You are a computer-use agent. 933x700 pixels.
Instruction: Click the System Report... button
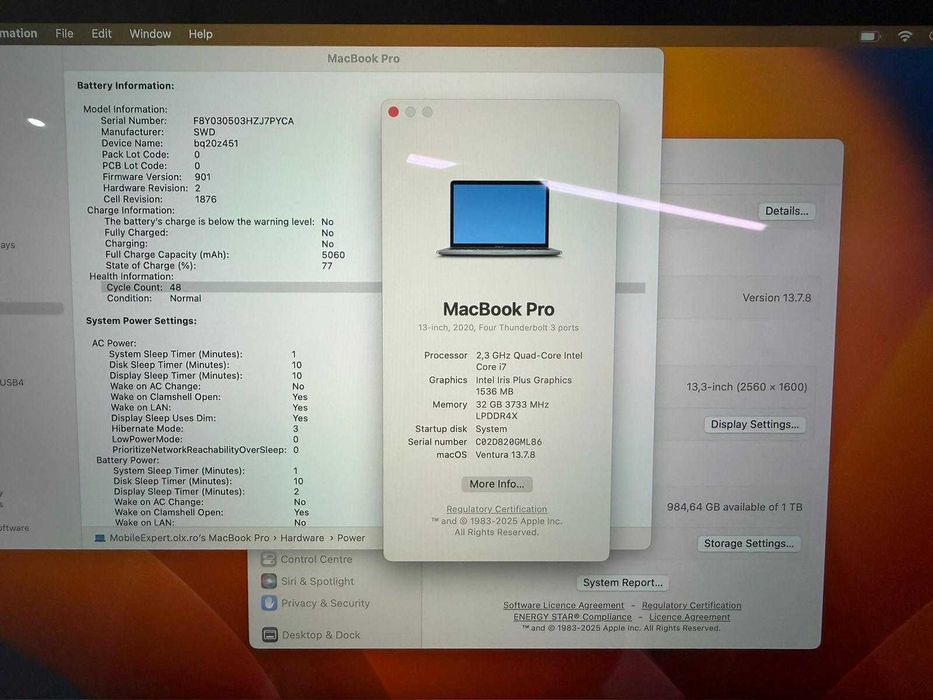tap(623, 583)
